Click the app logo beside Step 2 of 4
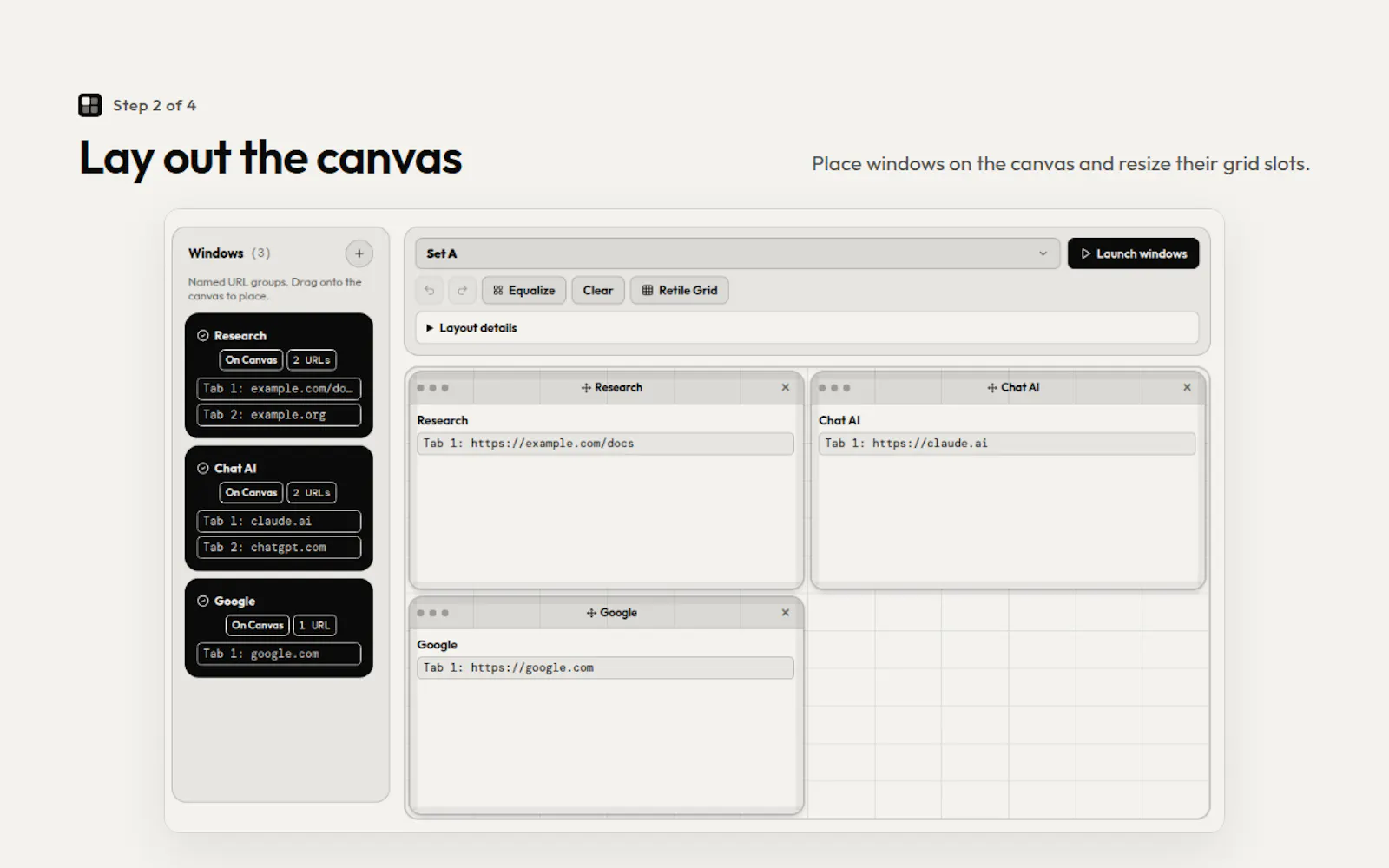The height and width of the screenshot is (868, 1389). pyautogui.click(x=90, y=105)
